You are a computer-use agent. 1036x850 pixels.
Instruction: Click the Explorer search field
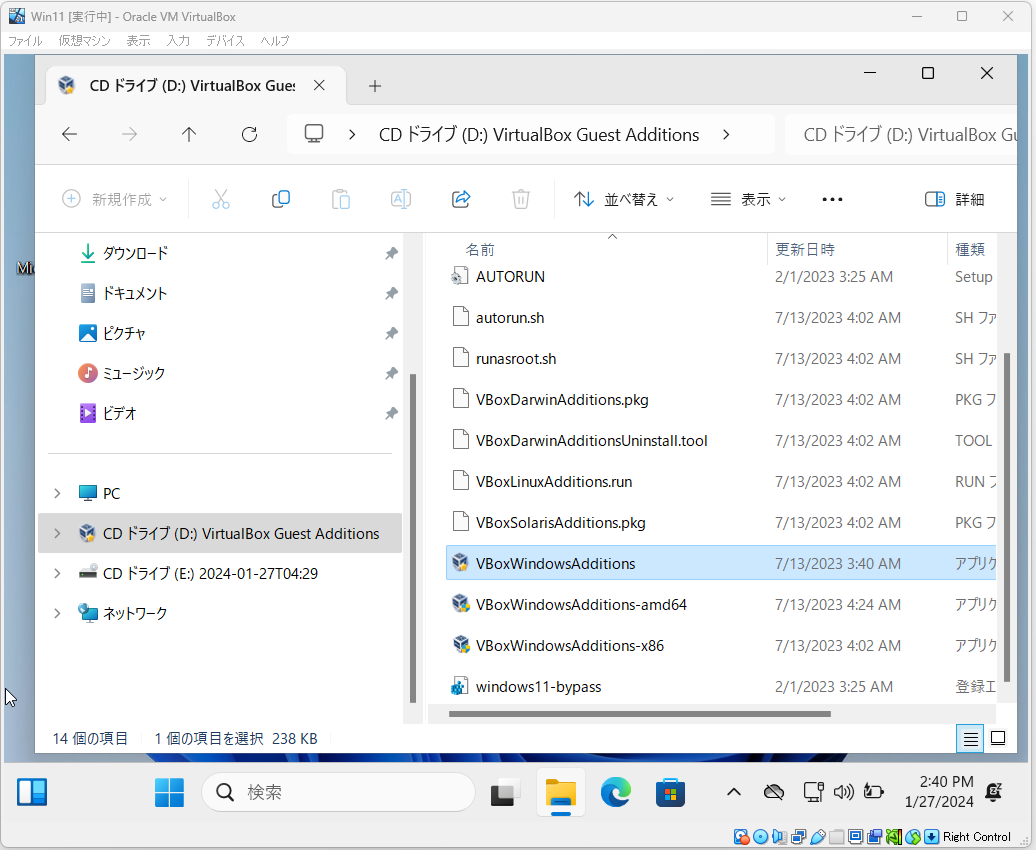(x=901, y=135)
